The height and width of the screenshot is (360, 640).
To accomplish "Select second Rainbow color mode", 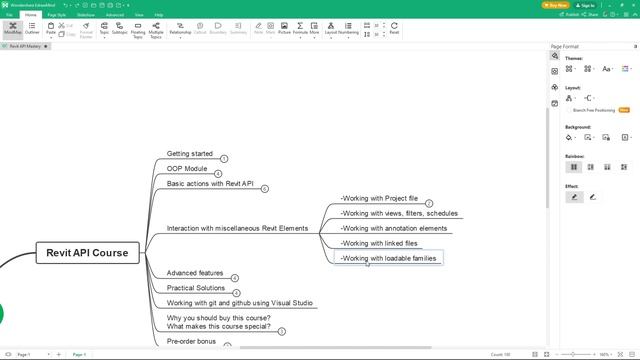I will [x=591, y=167].
